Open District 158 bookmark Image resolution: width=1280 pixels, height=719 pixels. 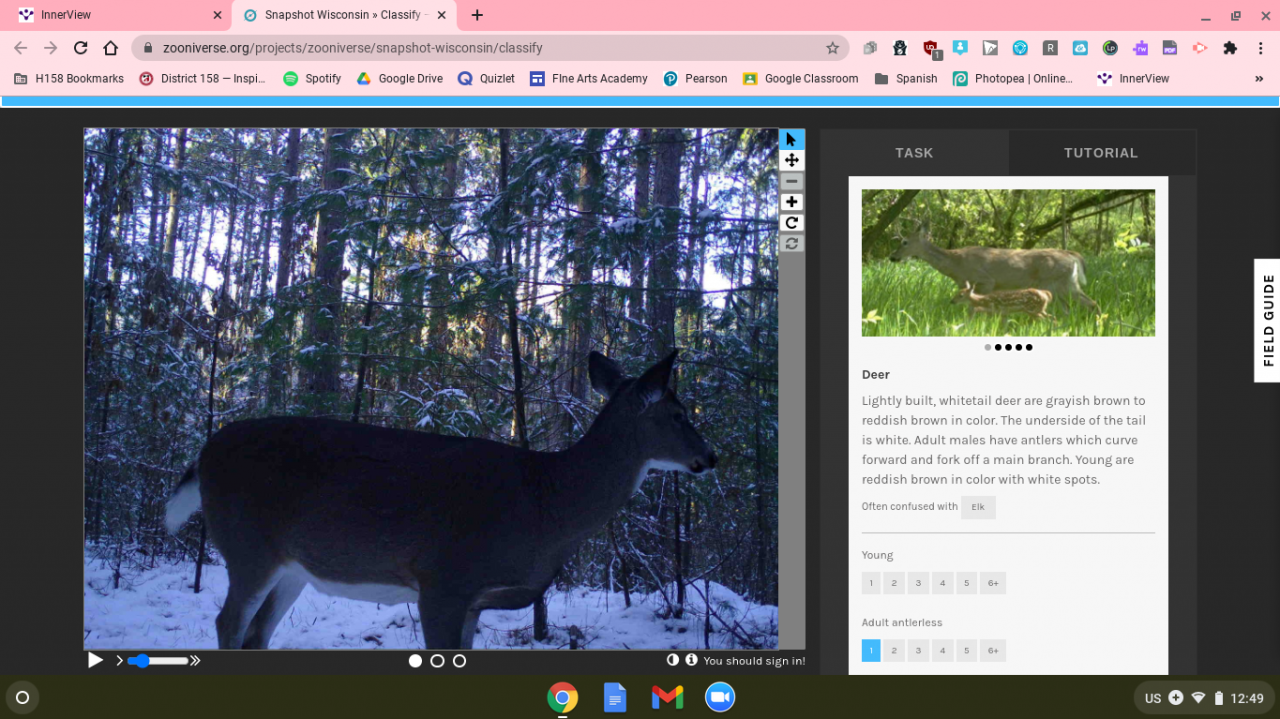[203, 78]
